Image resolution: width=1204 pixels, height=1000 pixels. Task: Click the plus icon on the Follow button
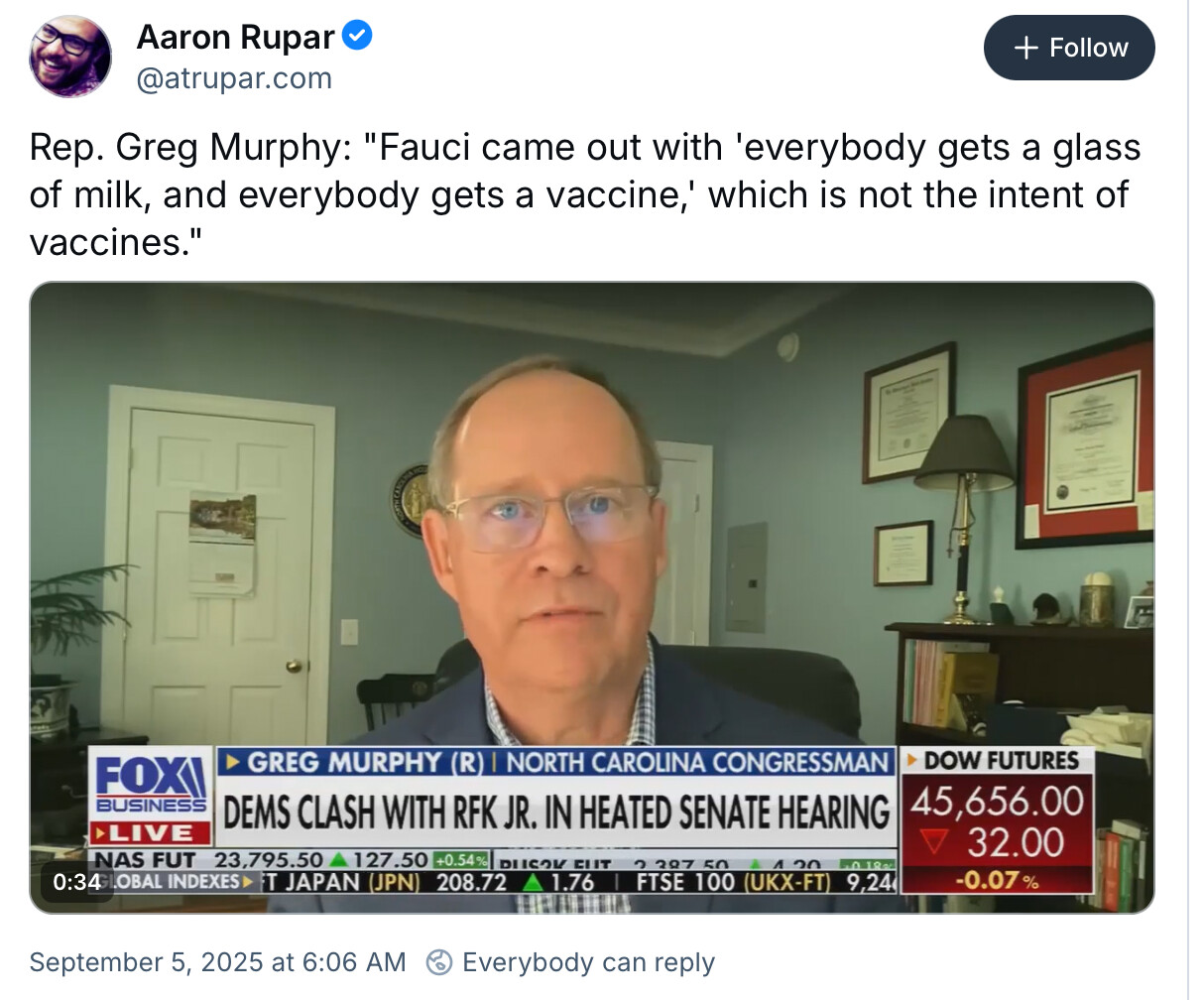point(1026,48)
